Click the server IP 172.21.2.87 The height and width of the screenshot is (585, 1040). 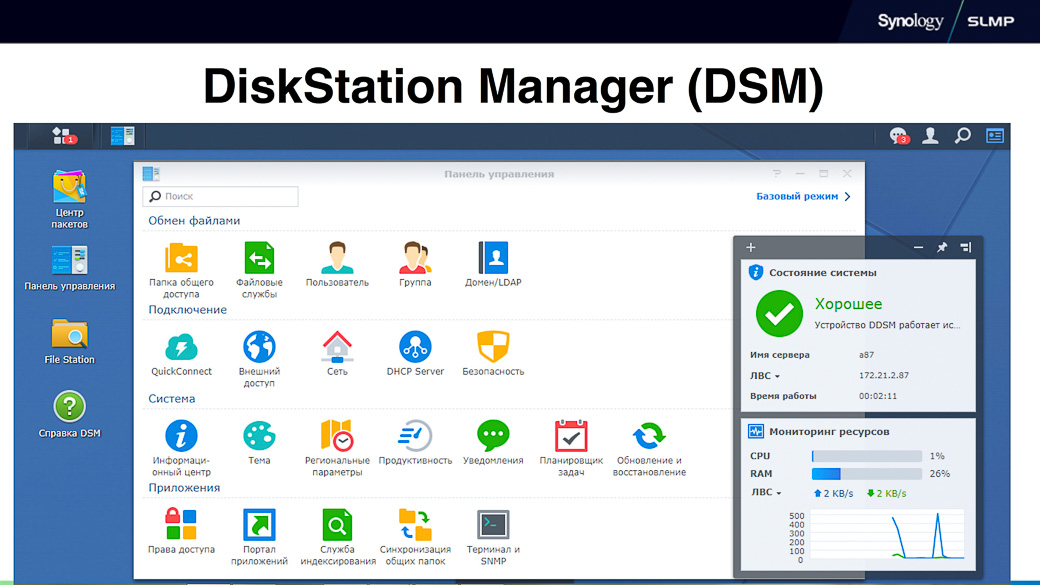[x=884, y=375]
